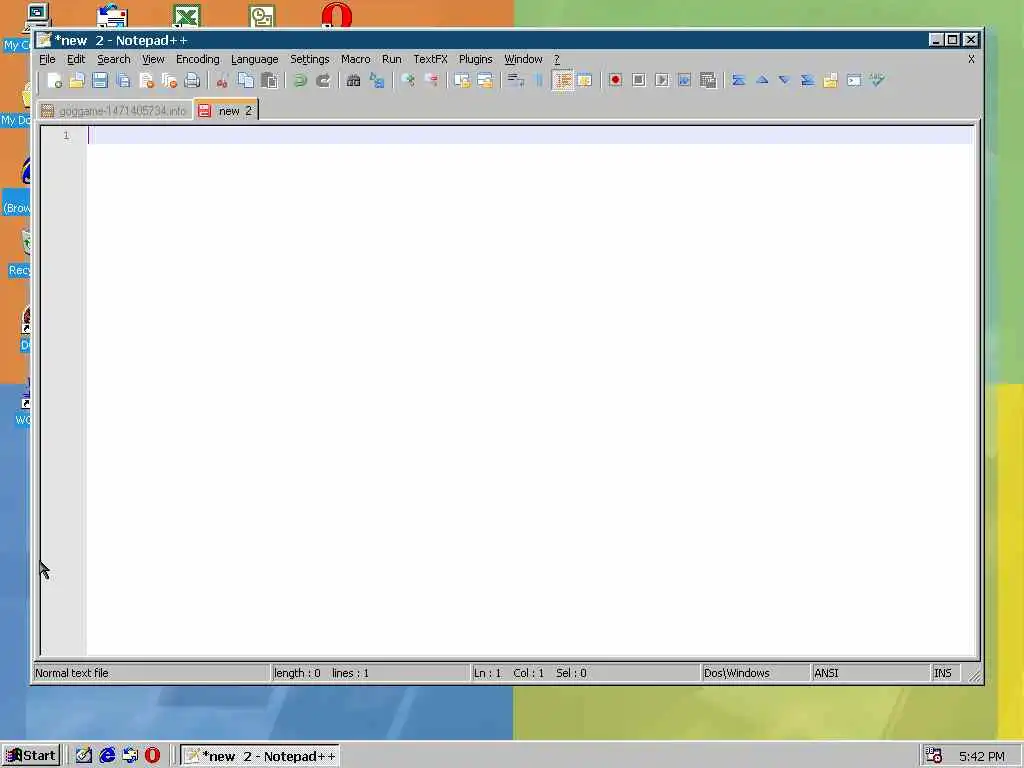The image size is (1024, 768).
Task: Start macro recording with red circle button
Action: point(615,80)
